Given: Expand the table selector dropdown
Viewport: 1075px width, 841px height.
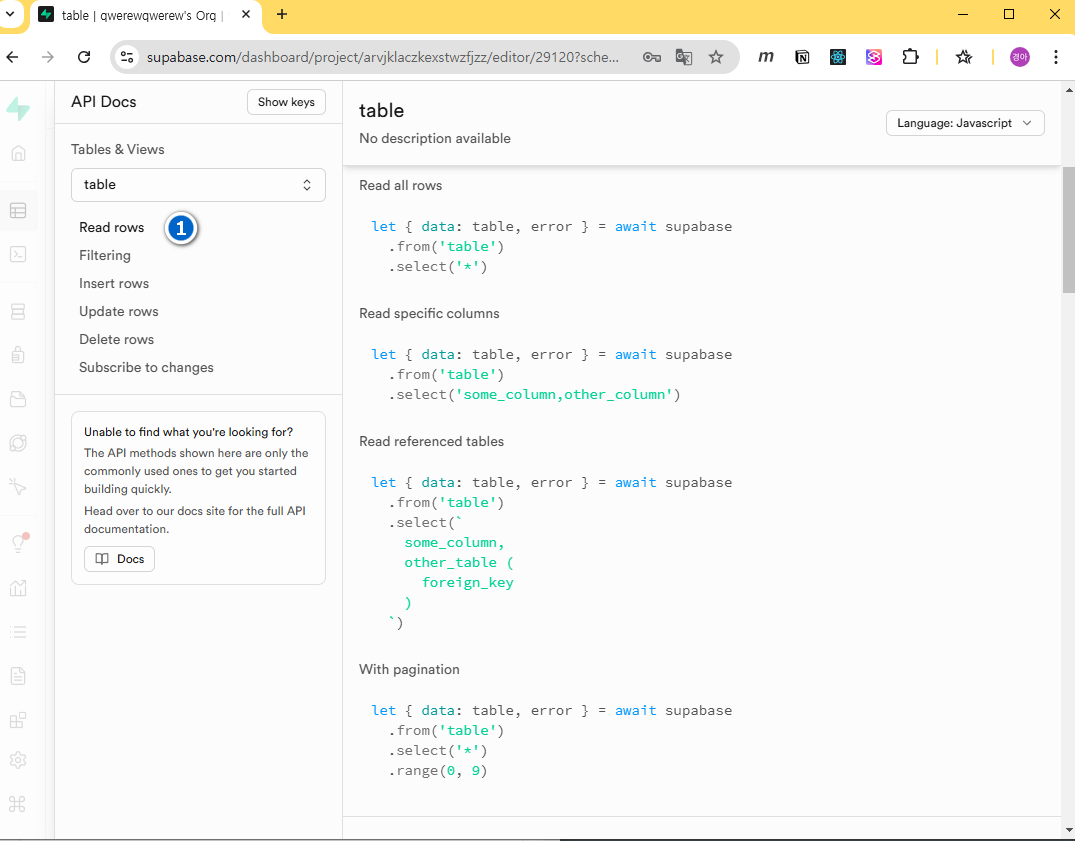Looking at the screenshot, I should tap(198, 185).
